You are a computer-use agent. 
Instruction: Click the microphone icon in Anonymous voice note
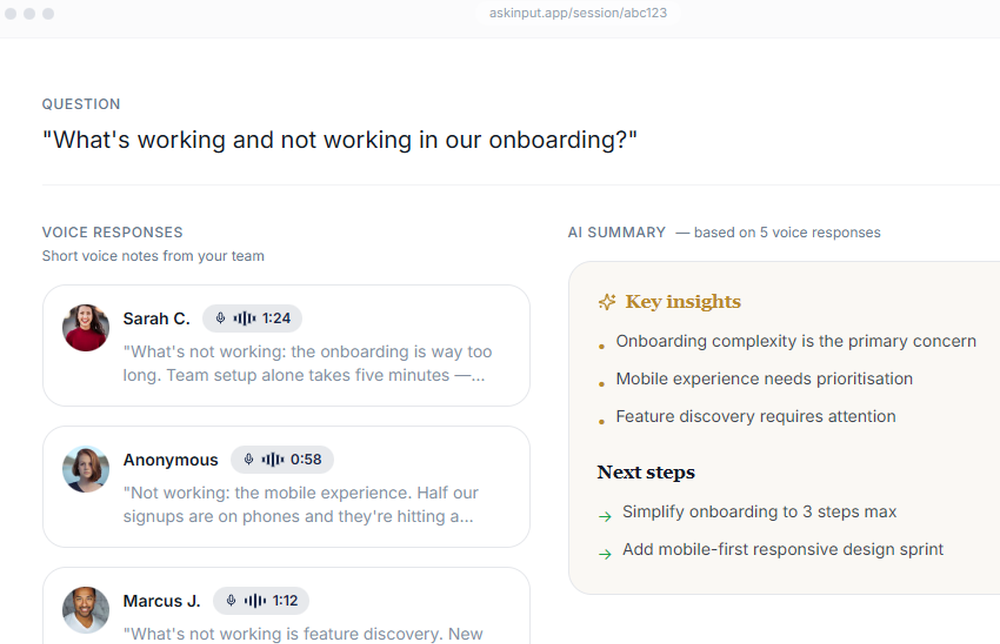249,459
